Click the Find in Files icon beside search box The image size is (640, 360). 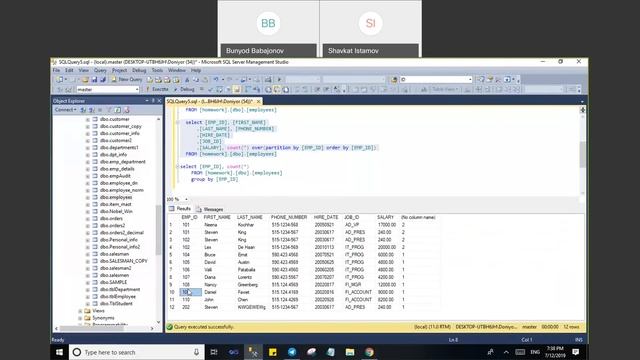(394, 80)
